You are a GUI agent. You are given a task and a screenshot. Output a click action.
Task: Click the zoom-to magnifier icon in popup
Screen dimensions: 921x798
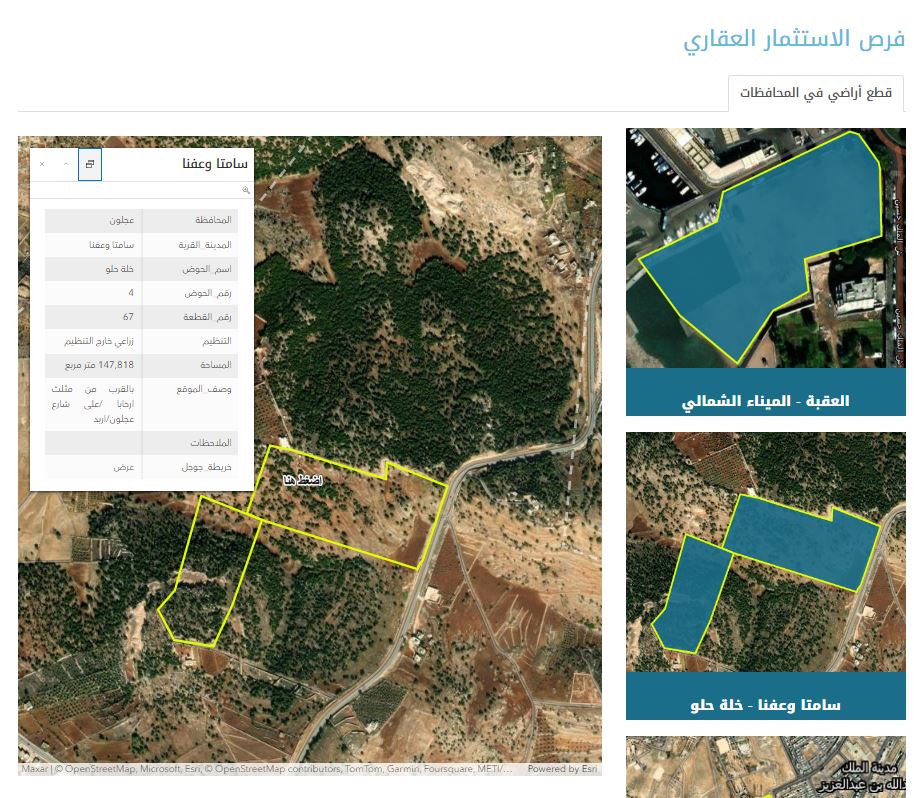point(245,190)
